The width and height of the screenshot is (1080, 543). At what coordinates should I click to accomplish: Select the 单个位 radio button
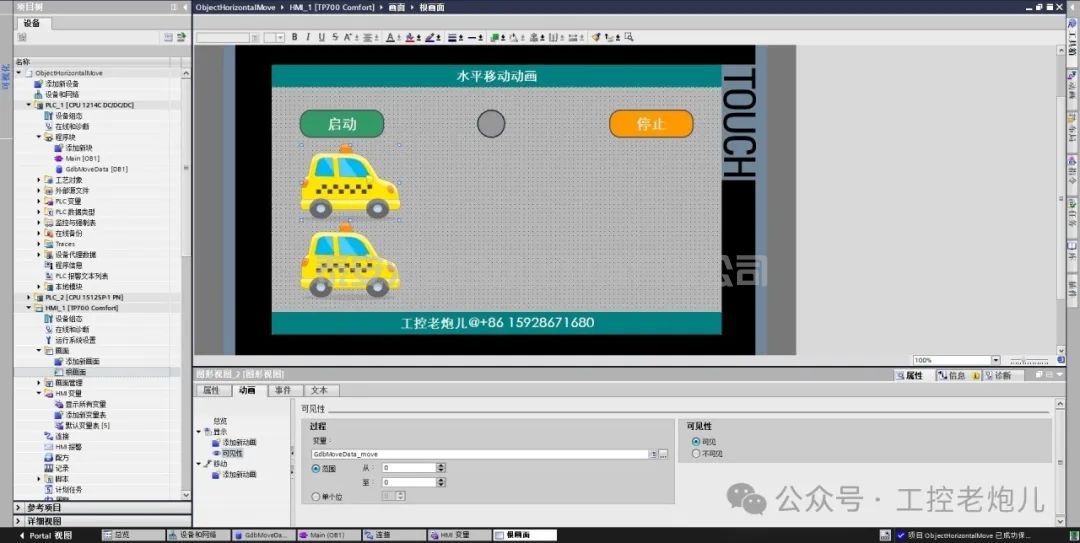click(x=316, y=496)
